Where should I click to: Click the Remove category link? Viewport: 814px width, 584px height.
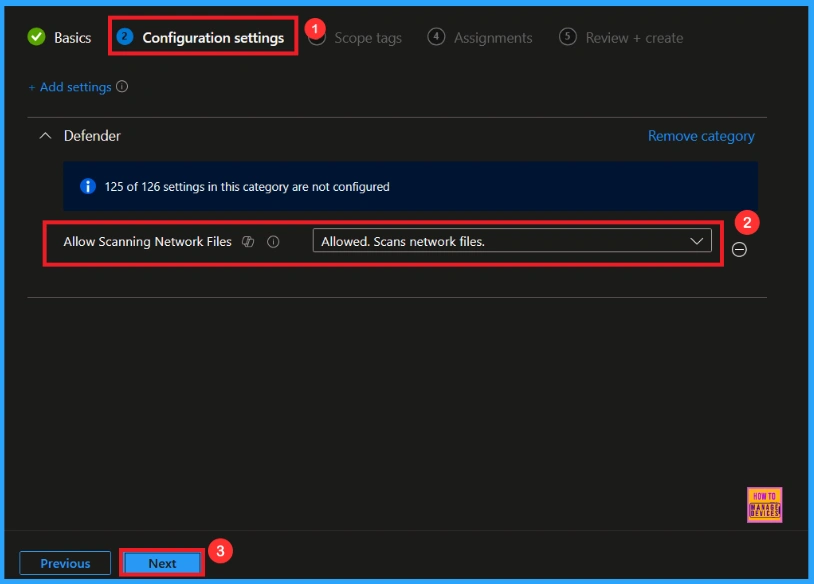coord(701,136)
